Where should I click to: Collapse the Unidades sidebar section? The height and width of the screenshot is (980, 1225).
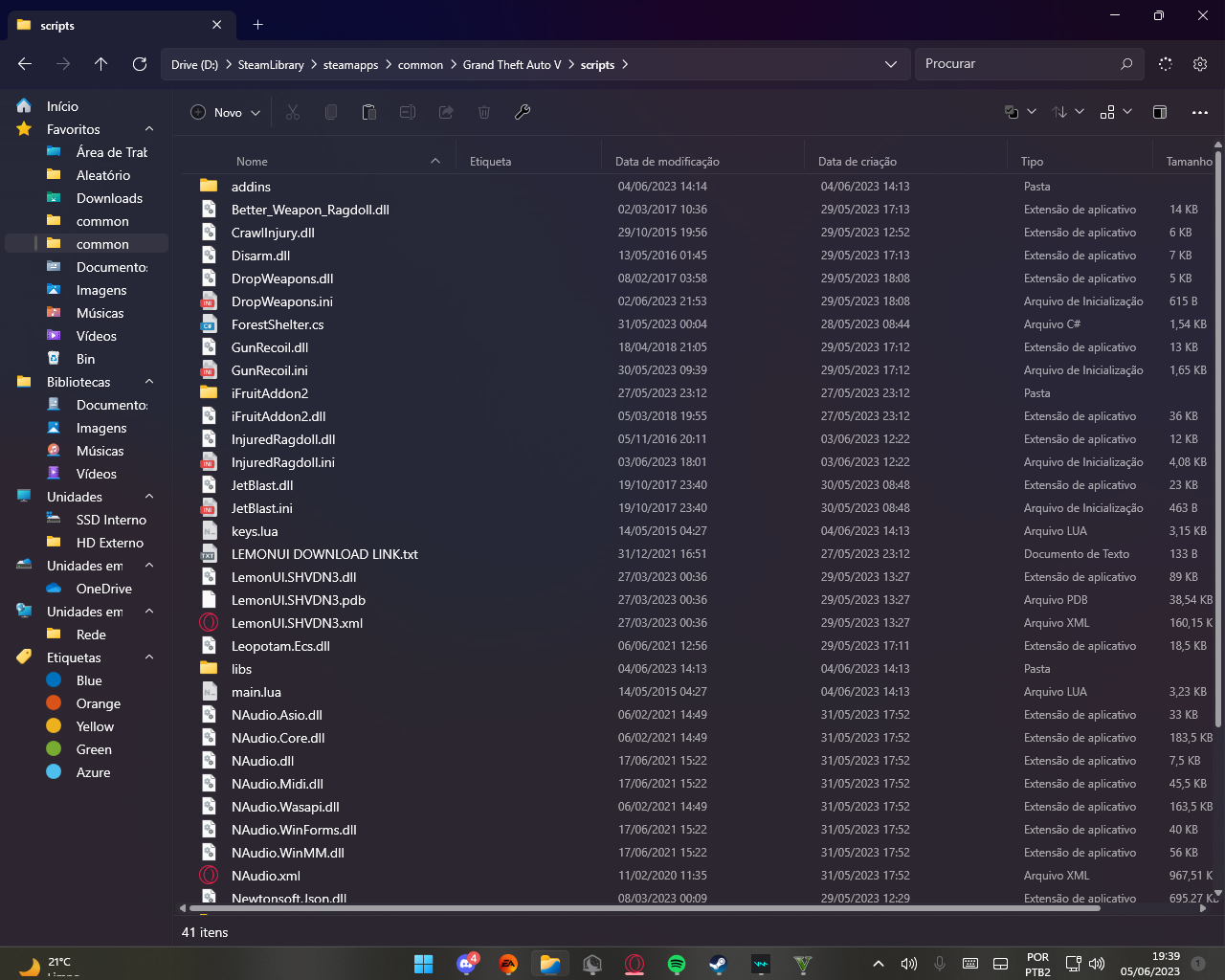click(149, 497)
